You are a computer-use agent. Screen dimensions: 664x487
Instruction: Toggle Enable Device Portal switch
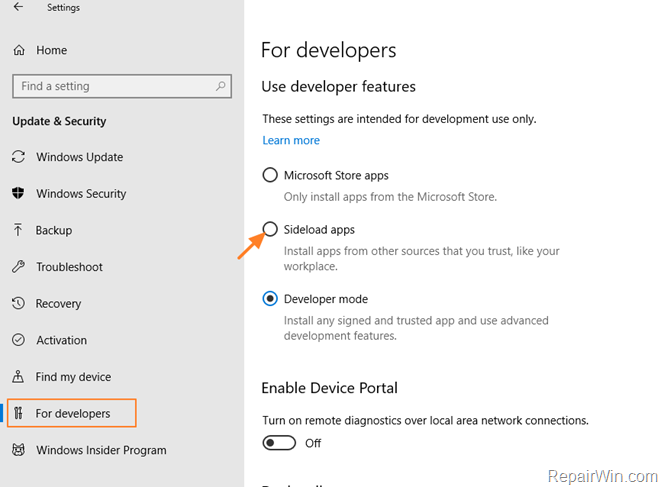pyautogui.click(x=279, y=443)
